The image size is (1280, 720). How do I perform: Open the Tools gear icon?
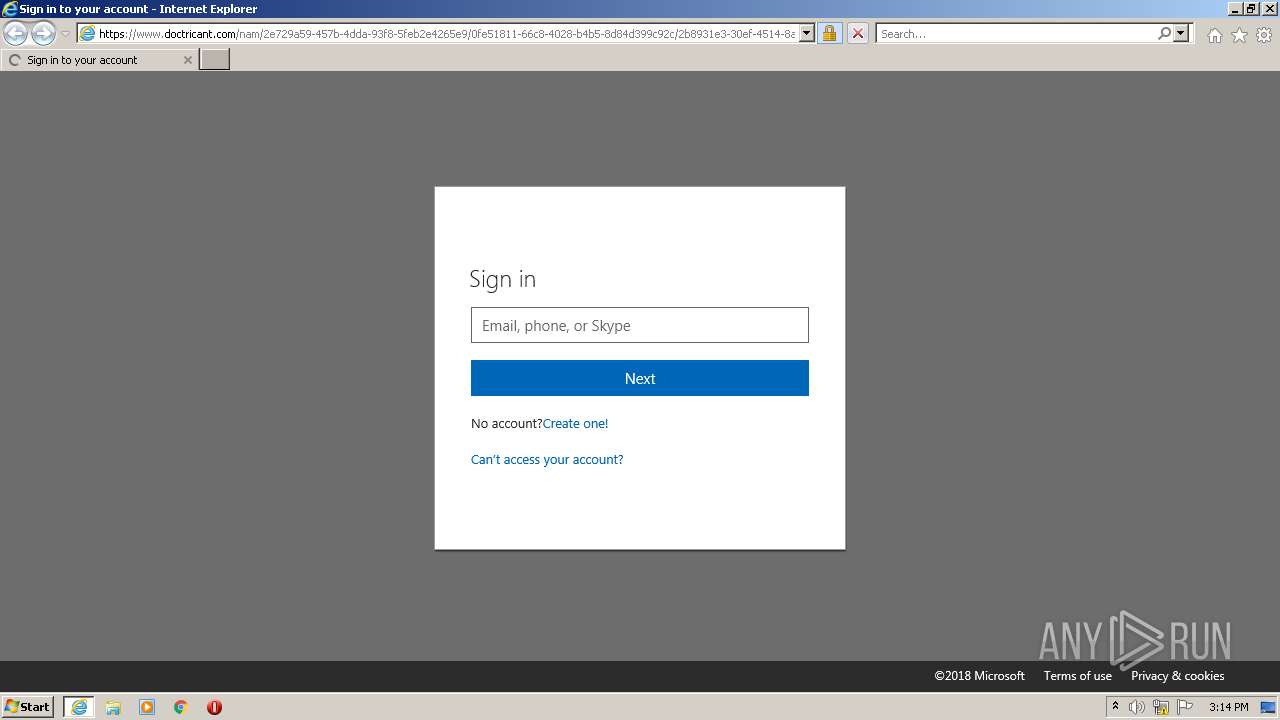tap(1264, 35)
